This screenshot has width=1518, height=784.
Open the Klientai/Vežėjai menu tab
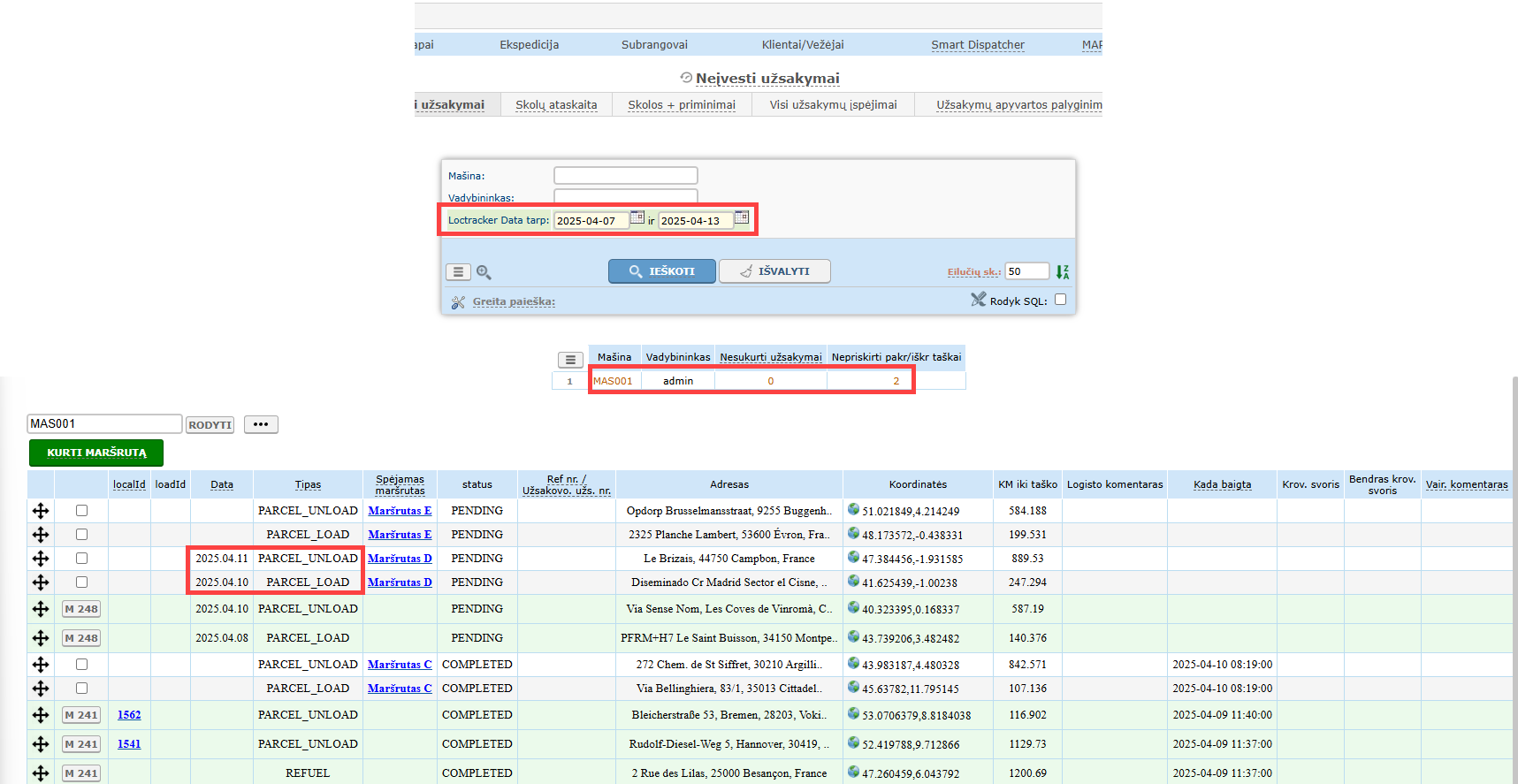[803, 45]
